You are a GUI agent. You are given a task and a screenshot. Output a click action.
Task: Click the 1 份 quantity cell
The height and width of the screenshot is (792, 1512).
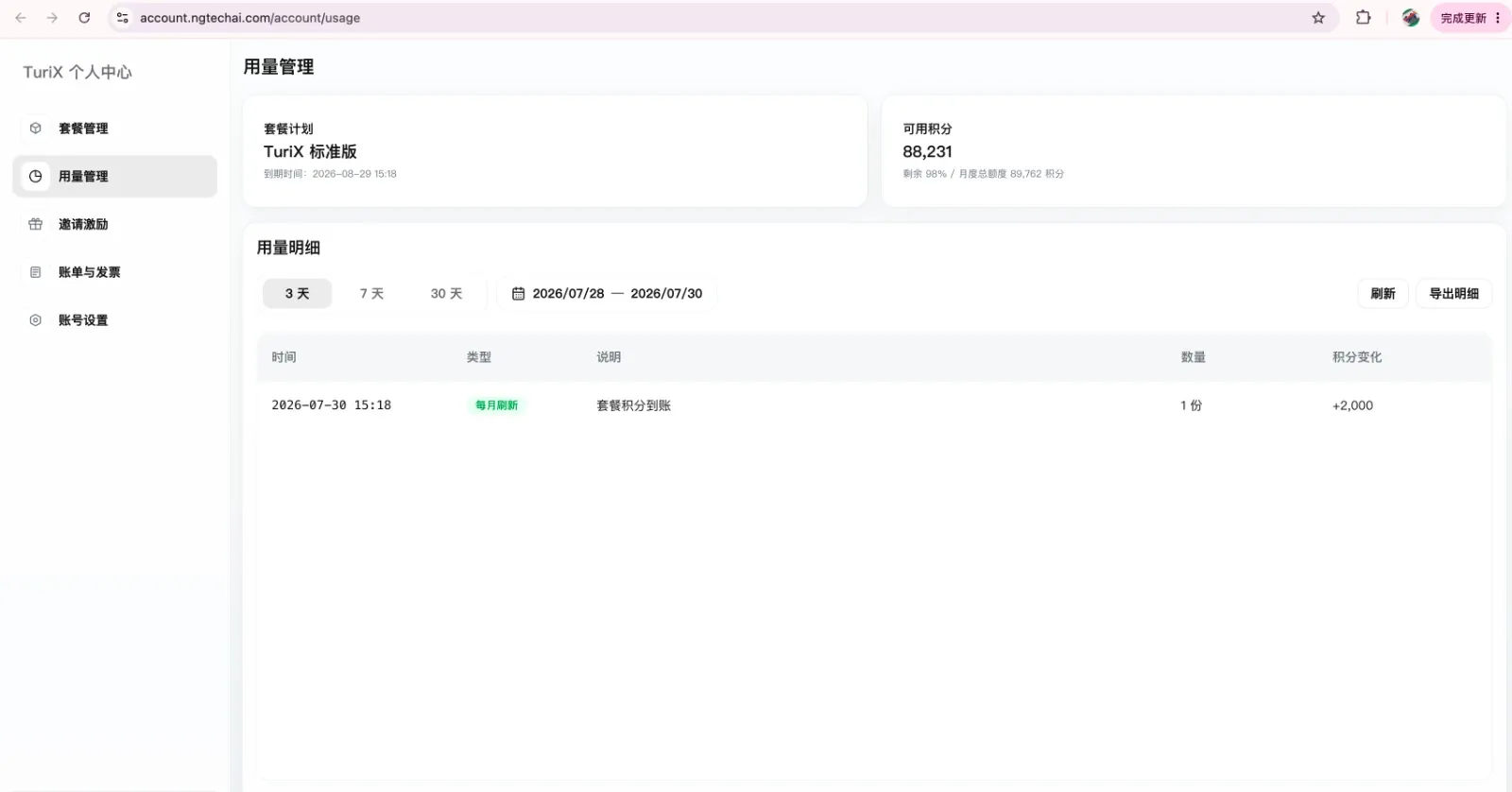coord(1191,405)
